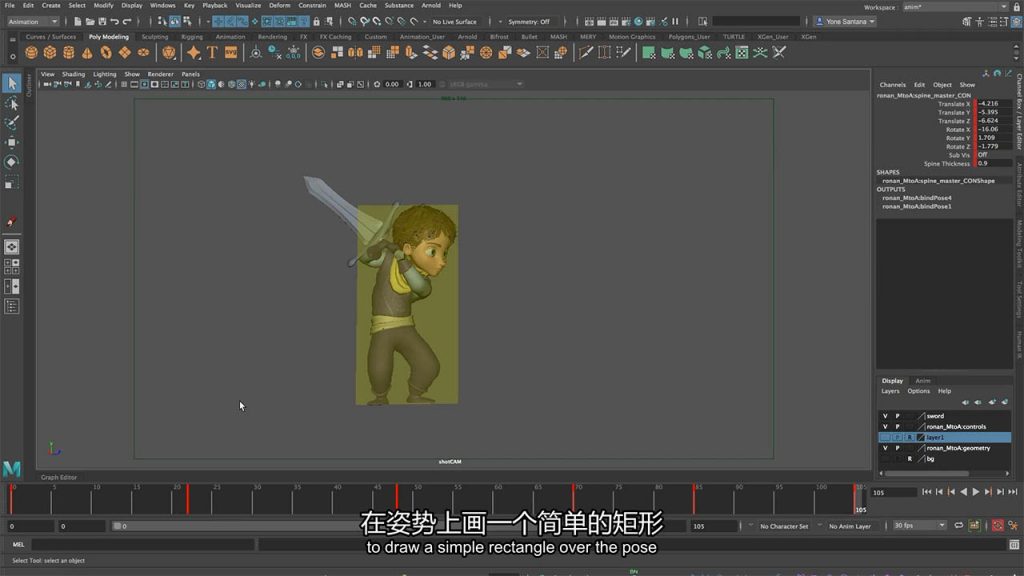The width and height of the screenshot is (1024, 576).
Task: Toggle visibility of ronan_MtoA:controls layer
Action: click(885, 426)
